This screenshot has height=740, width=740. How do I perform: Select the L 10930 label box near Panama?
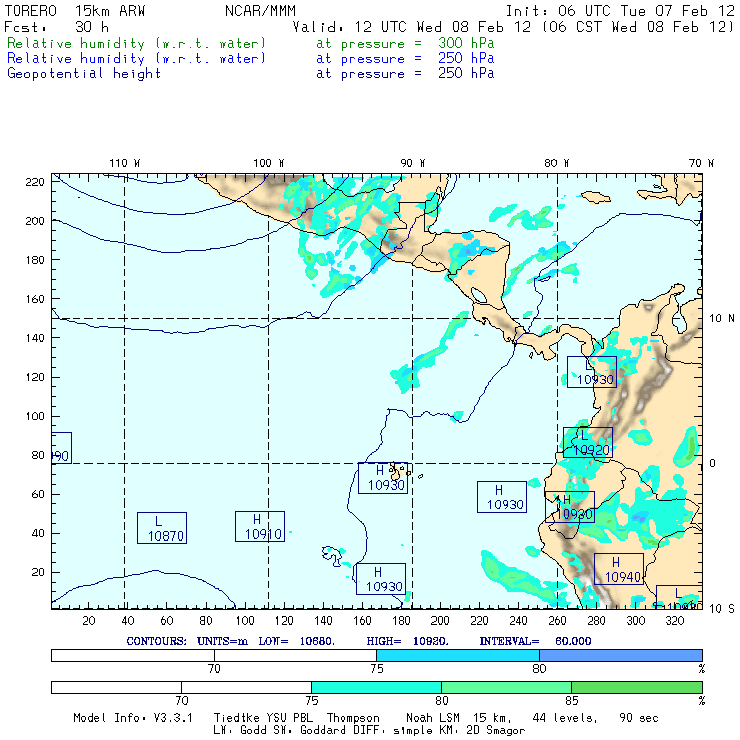pyautogui.click(x=592, y=372)
